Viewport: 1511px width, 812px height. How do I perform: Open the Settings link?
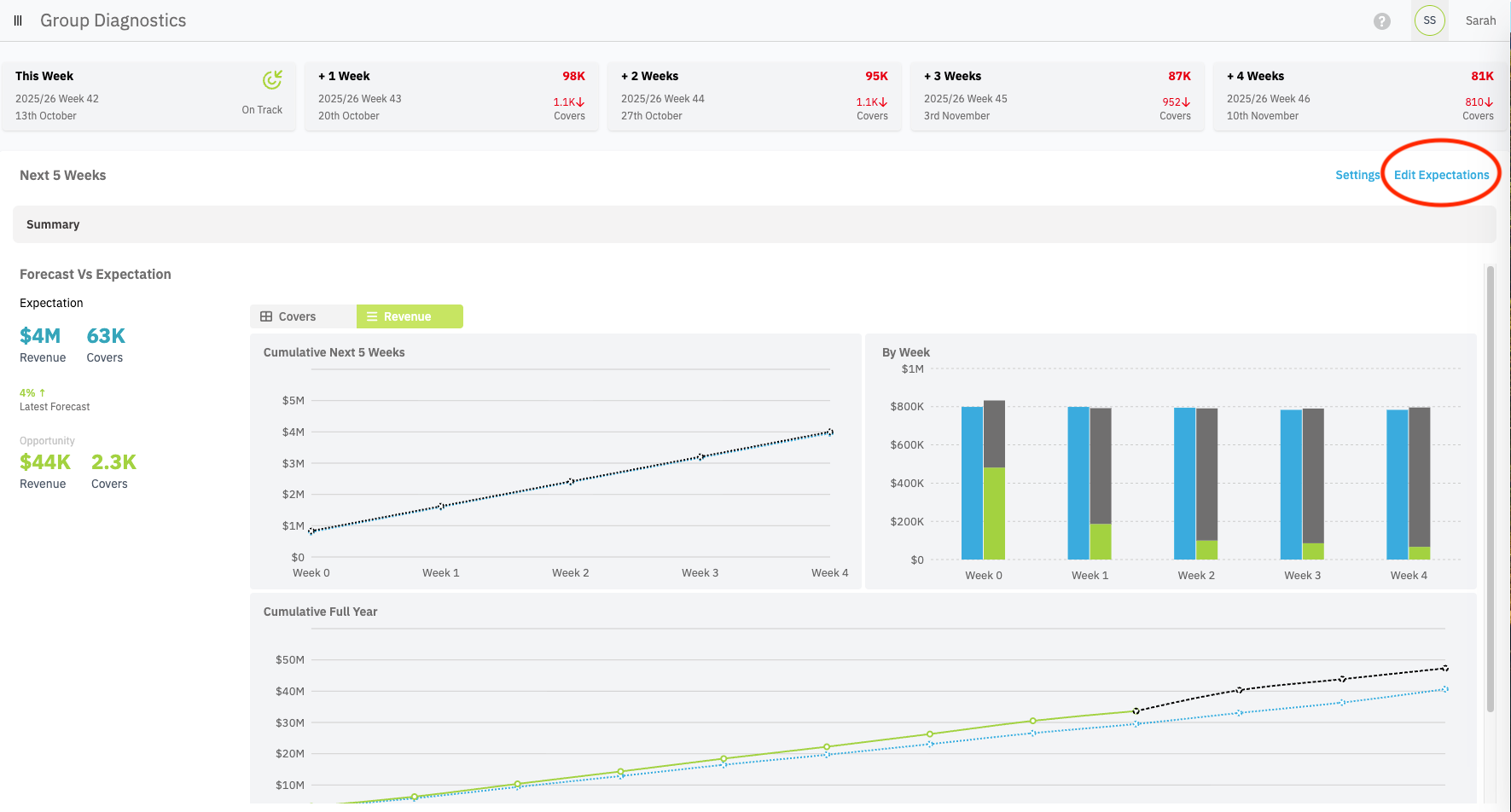(1357, 175)
